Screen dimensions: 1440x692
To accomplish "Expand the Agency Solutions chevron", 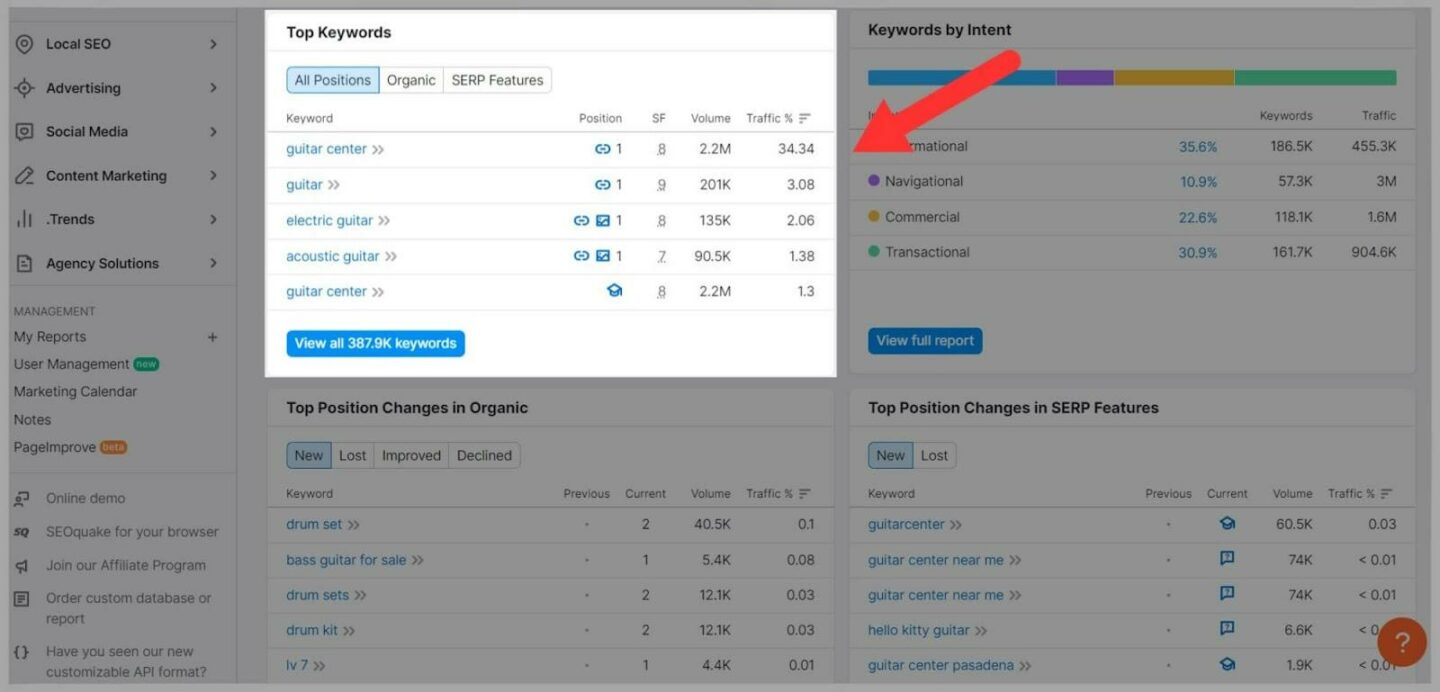I will (211, 263).
